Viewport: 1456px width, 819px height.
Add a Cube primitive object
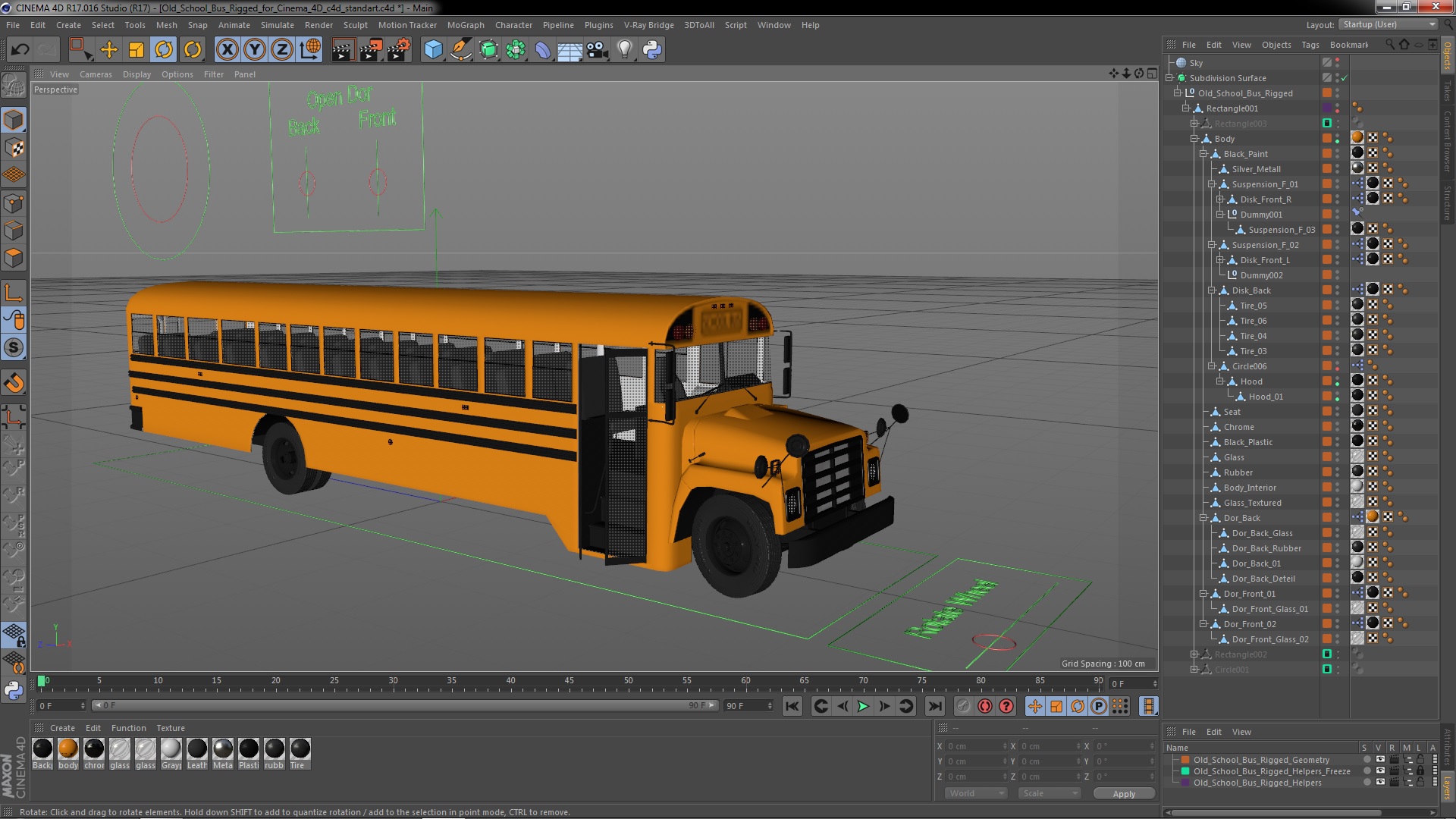pos(433,50)
